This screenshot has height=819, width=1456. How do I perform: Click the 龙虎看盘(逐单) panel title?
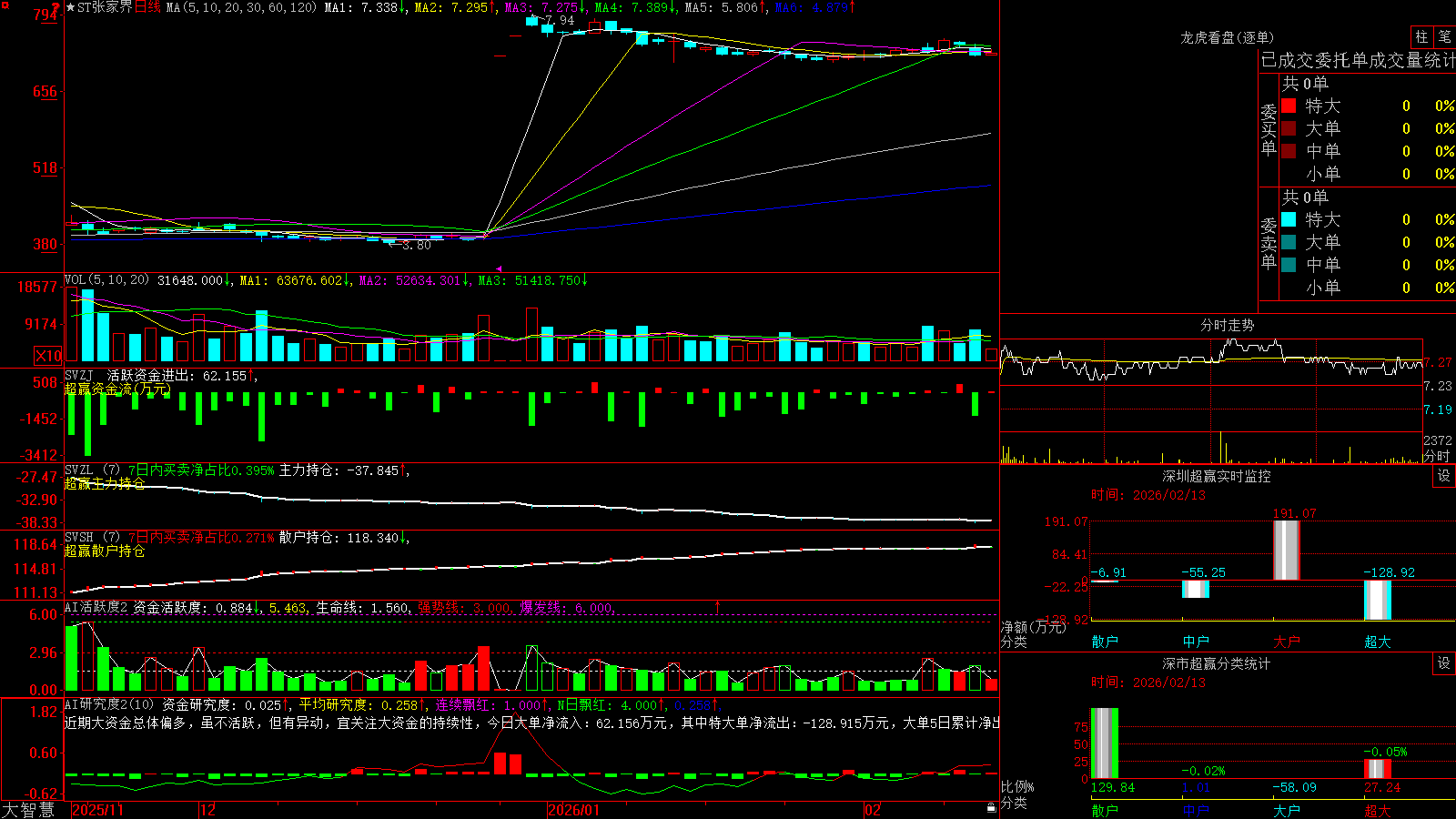[1227, 37]
